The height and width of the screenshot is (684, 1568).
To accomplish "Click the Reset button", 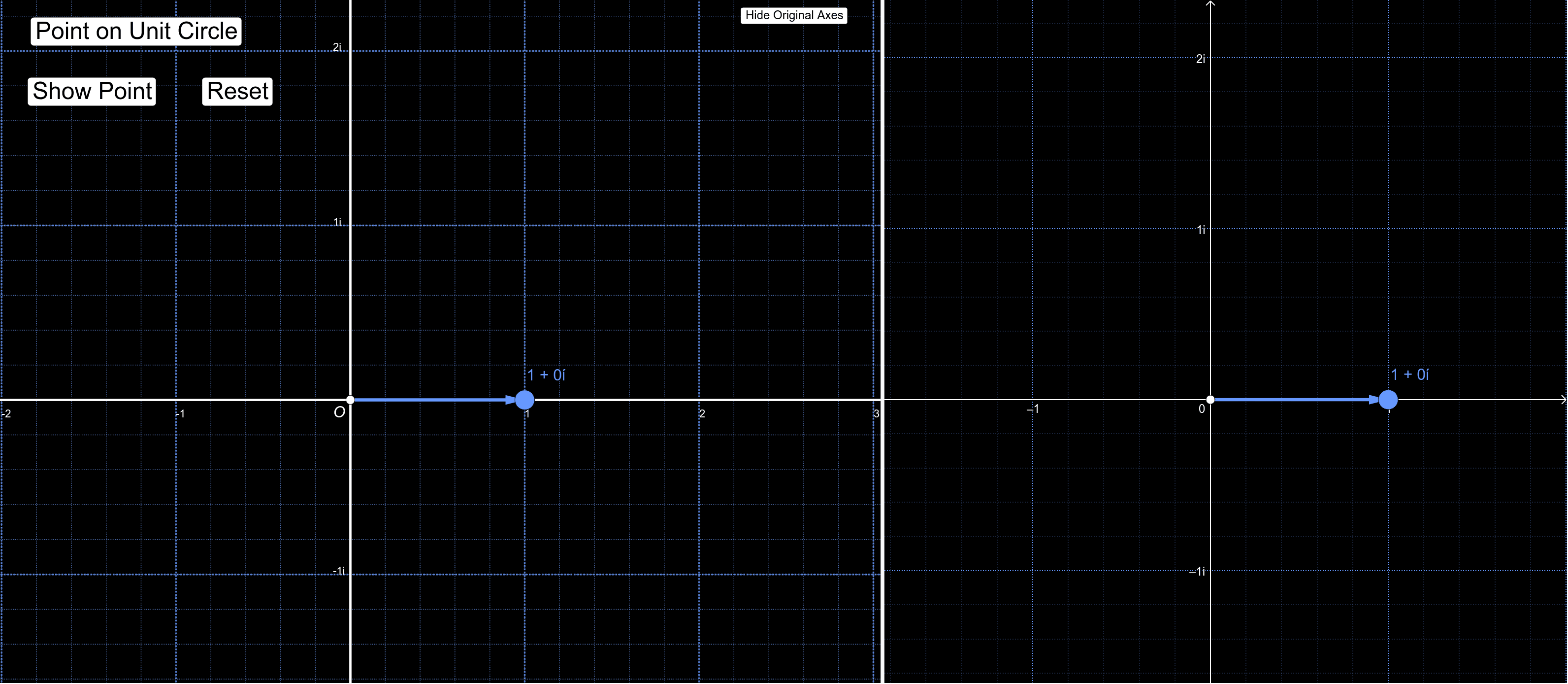I will pyautogui.click(x=237, y=91).
